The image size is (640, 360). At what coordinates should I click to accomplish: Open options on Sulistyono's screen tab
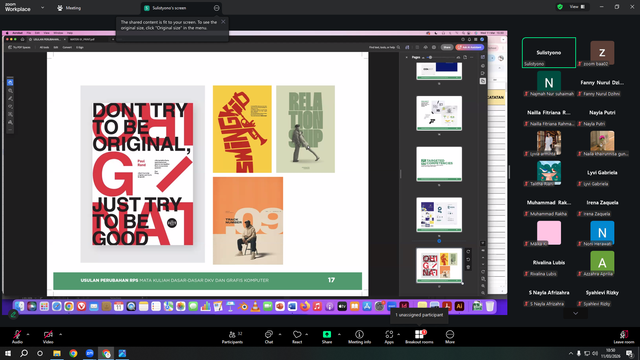click(216, 8)
